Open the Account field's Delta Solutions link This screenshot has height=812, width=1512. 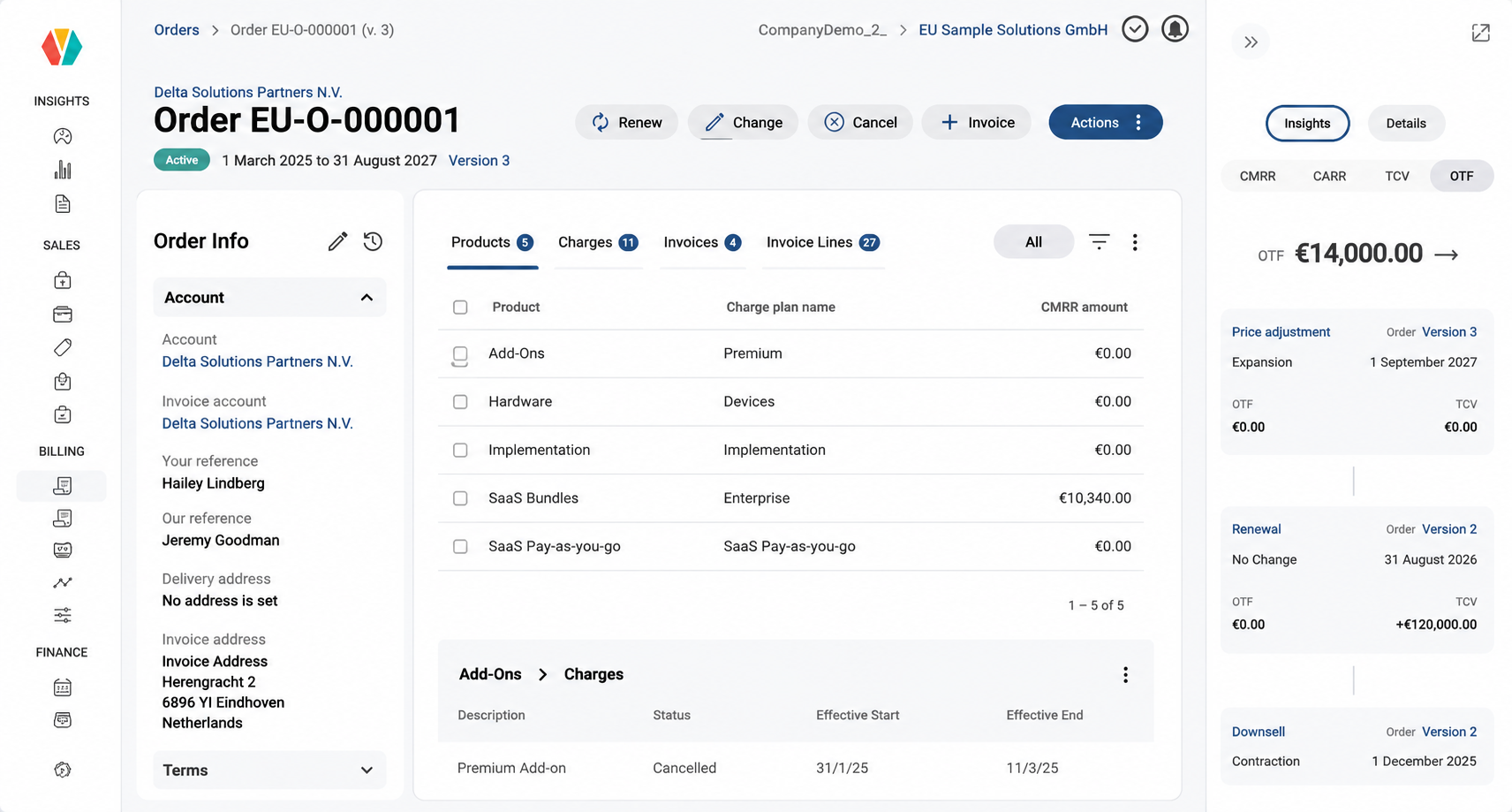(x=257, y=361)
